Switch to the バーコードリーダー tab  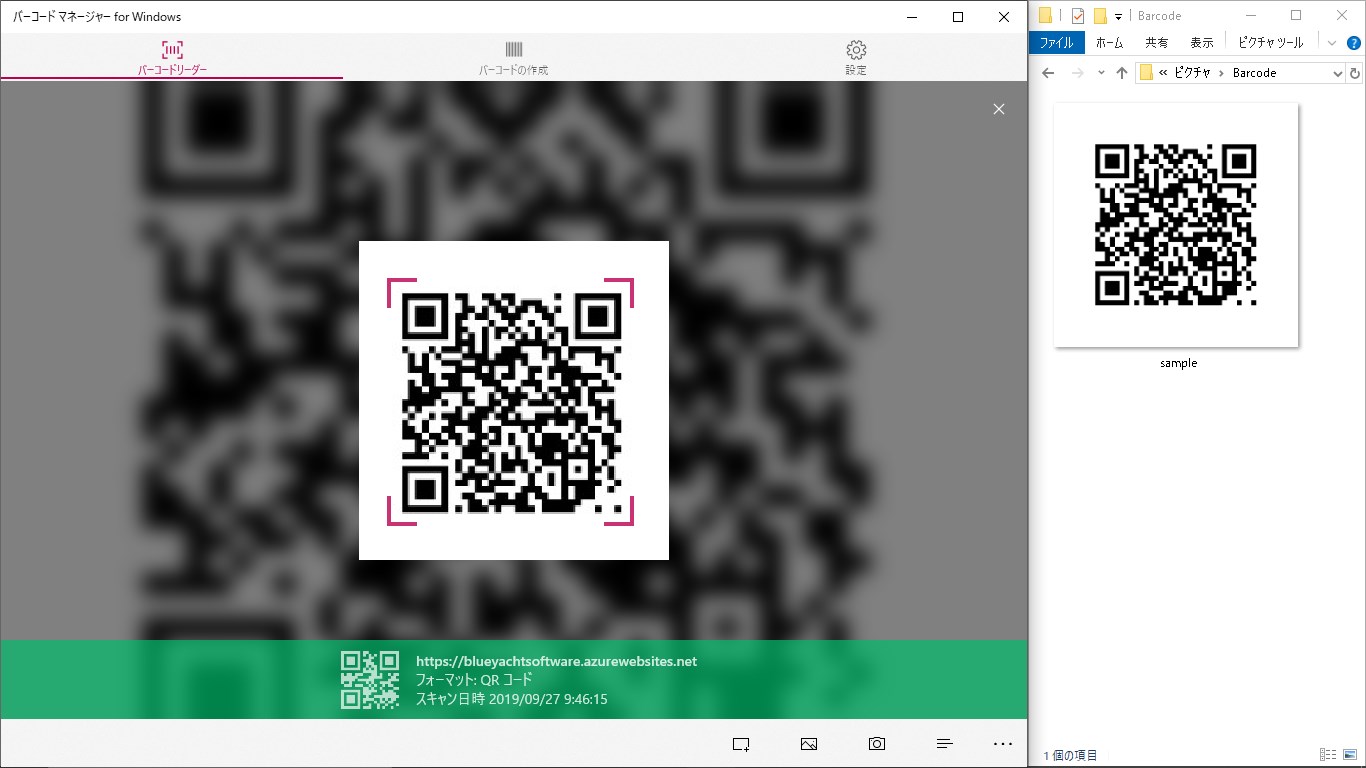pos(172,58)
